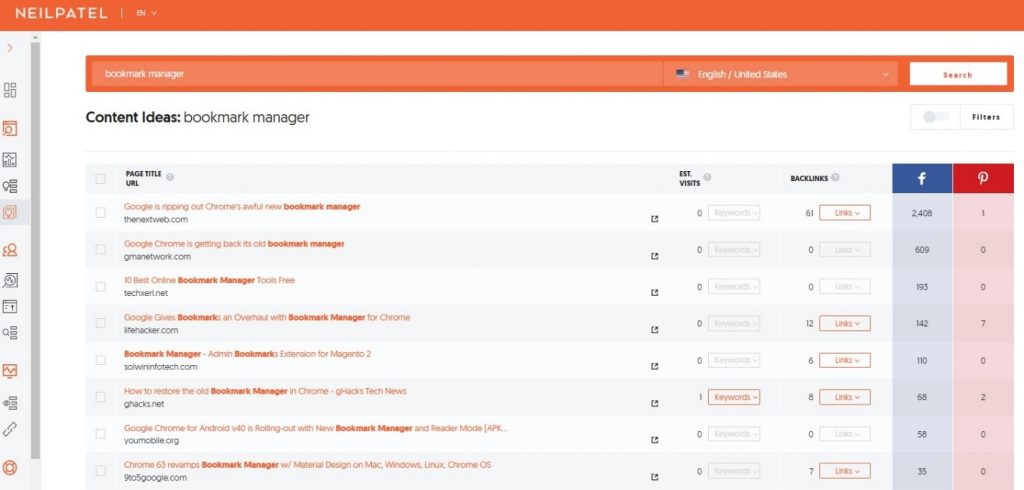1024x490 pixels.
Task: Open the people/users icon in sidebar
Action: pyautogui.click(x=10, y=250)
